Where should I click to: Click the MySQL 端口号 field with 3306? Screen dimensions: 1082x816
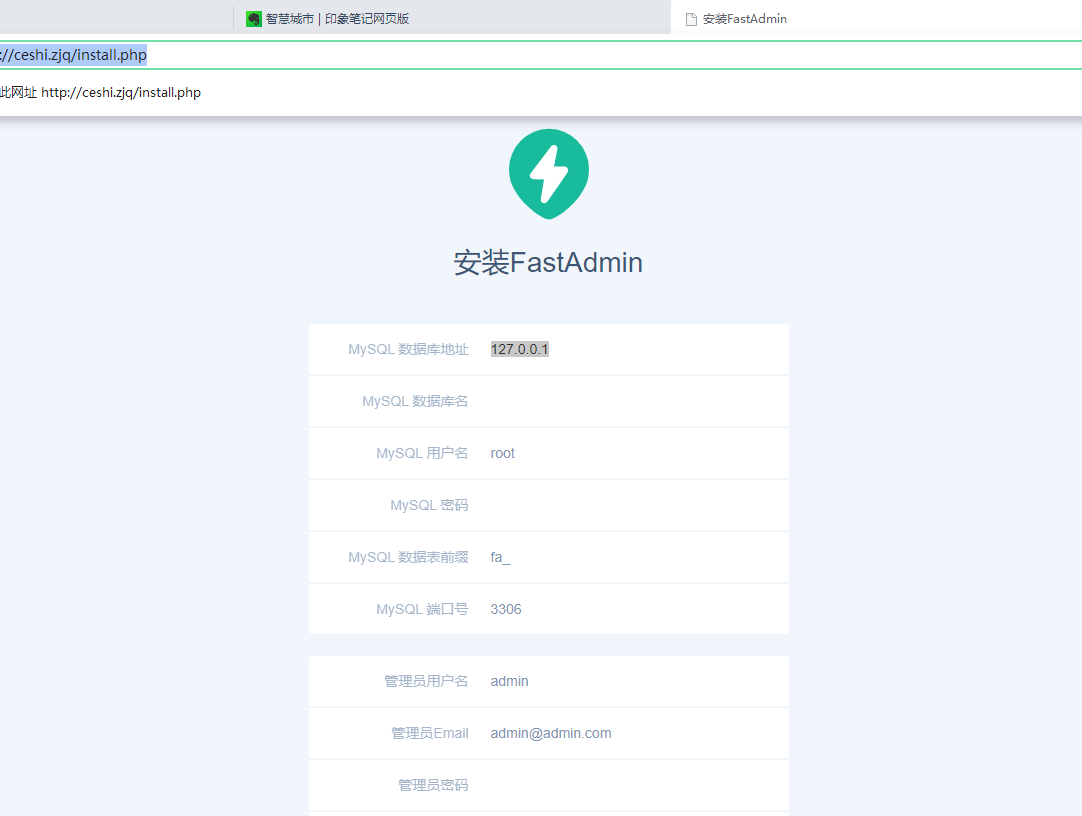coord(636,609)
